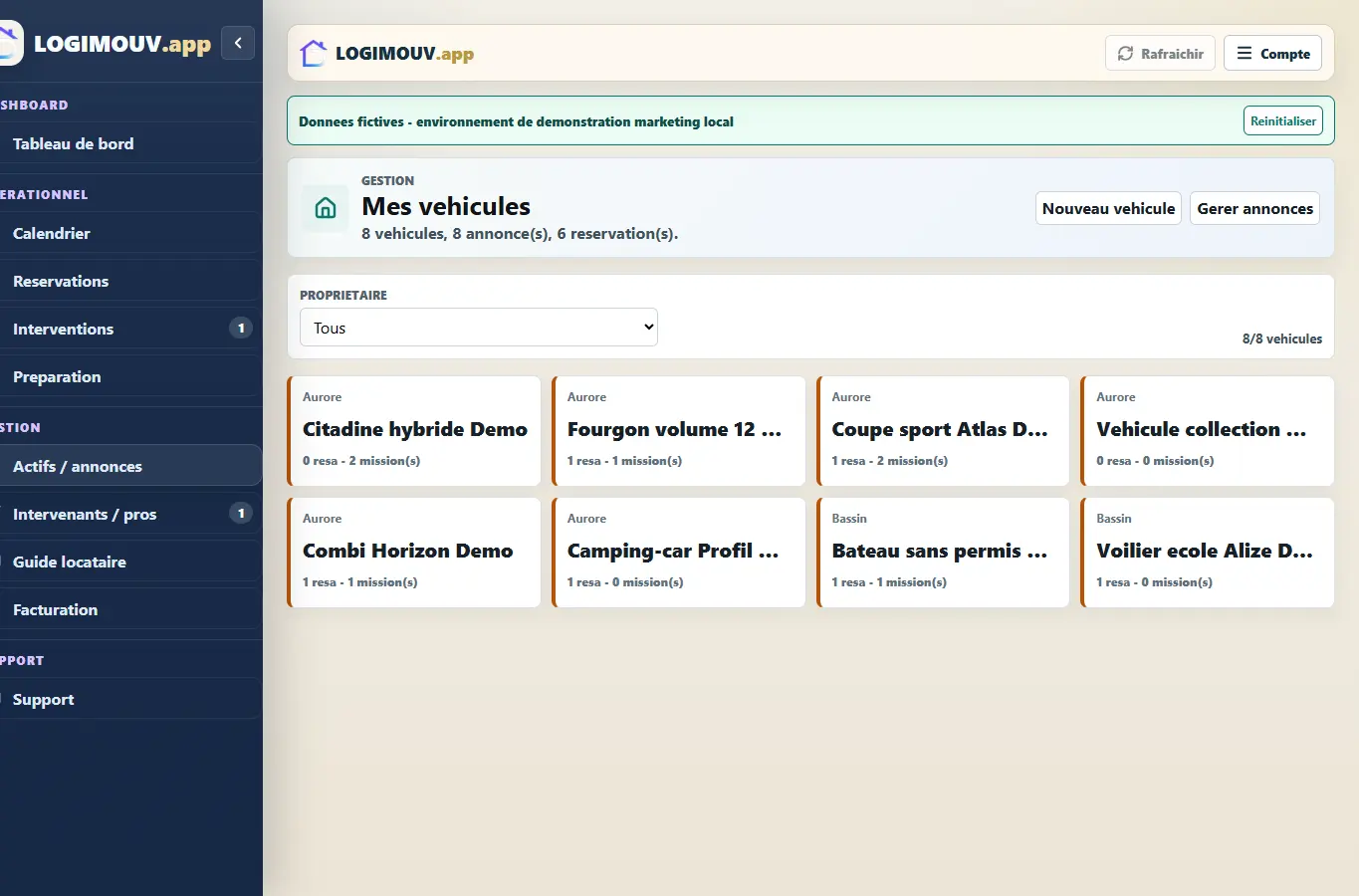
Task: Click the Interventions notification badge
Action: click(241, 328)
